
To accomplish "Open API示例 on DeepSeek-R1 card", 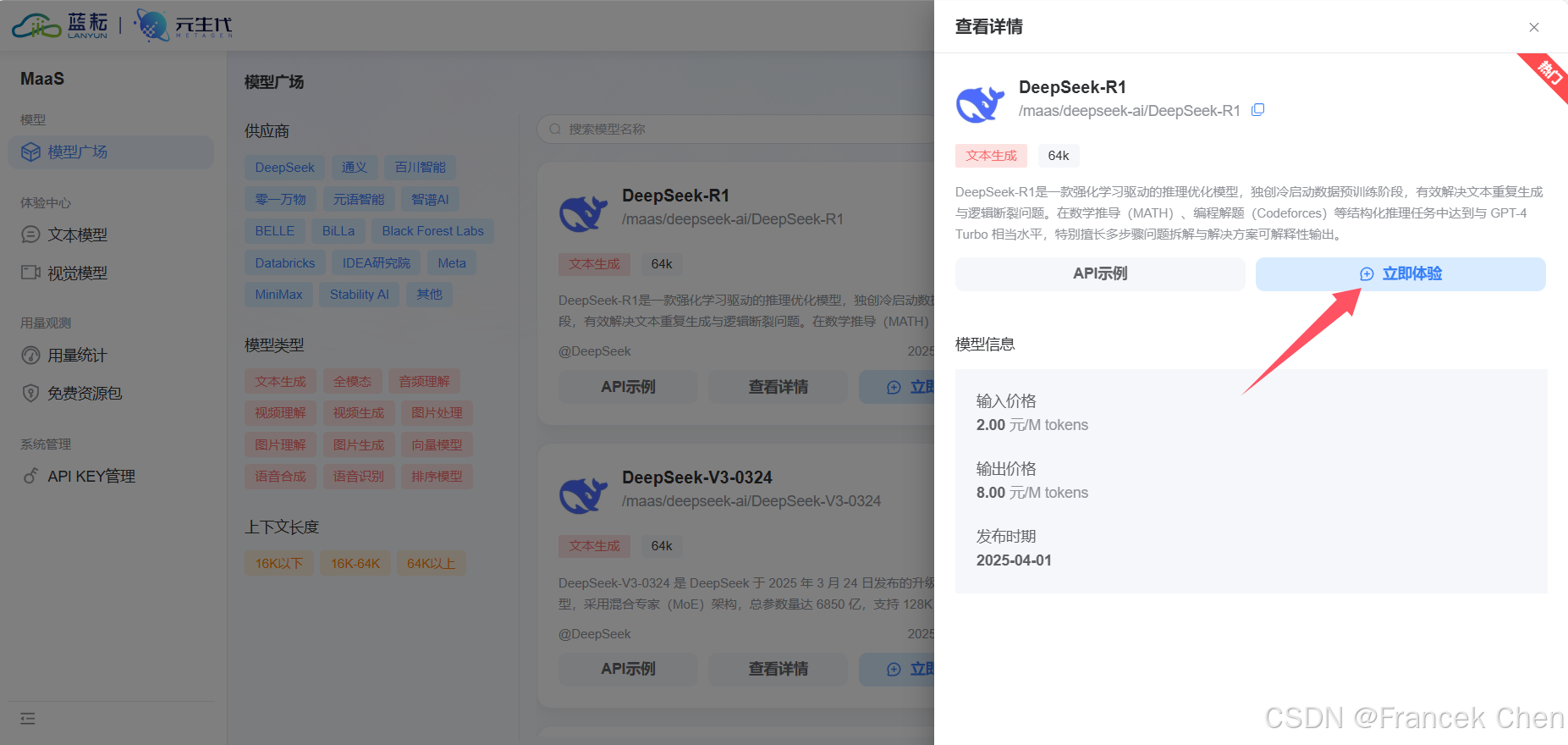I will (x=628, y=387).
